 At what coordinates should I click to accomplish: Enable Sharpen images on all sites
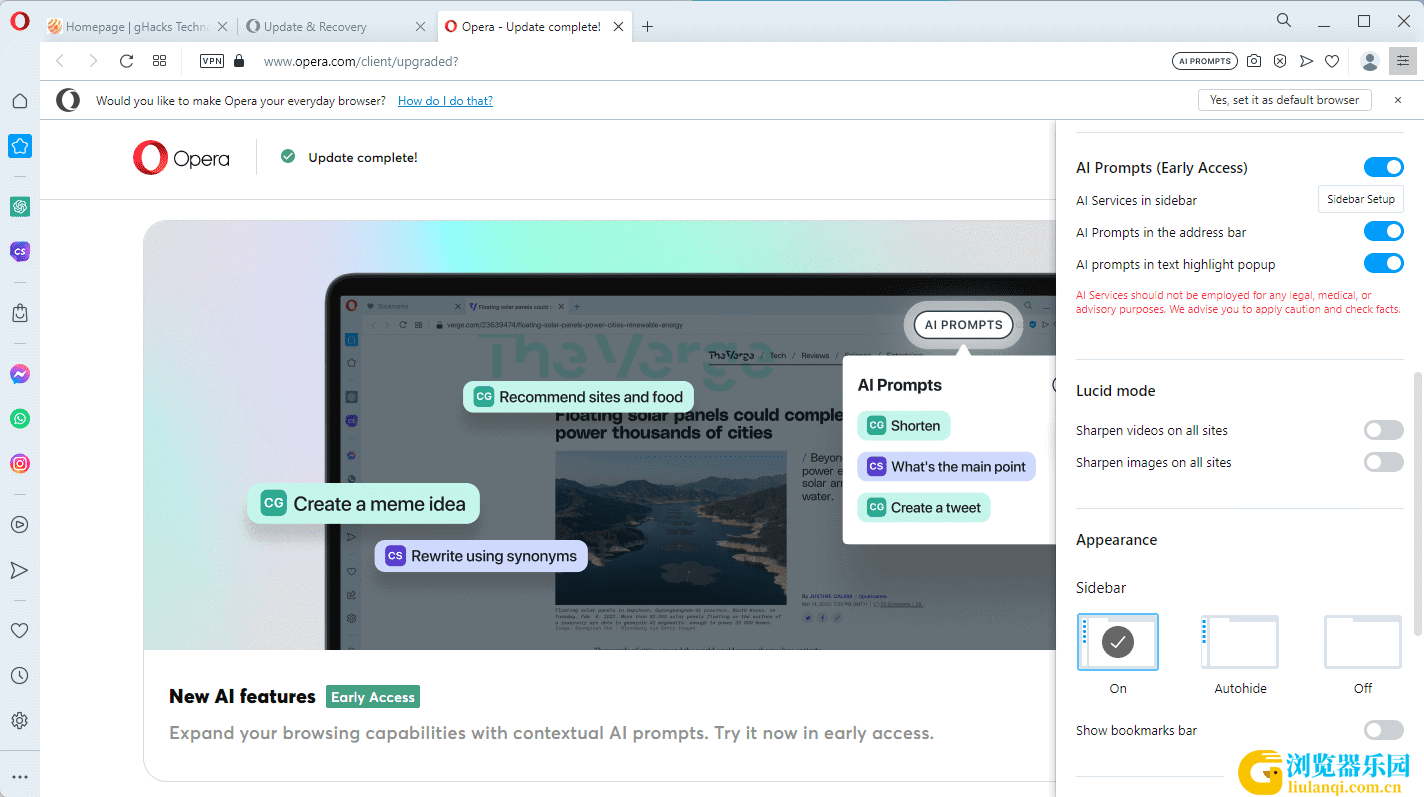coord(1384,462)
